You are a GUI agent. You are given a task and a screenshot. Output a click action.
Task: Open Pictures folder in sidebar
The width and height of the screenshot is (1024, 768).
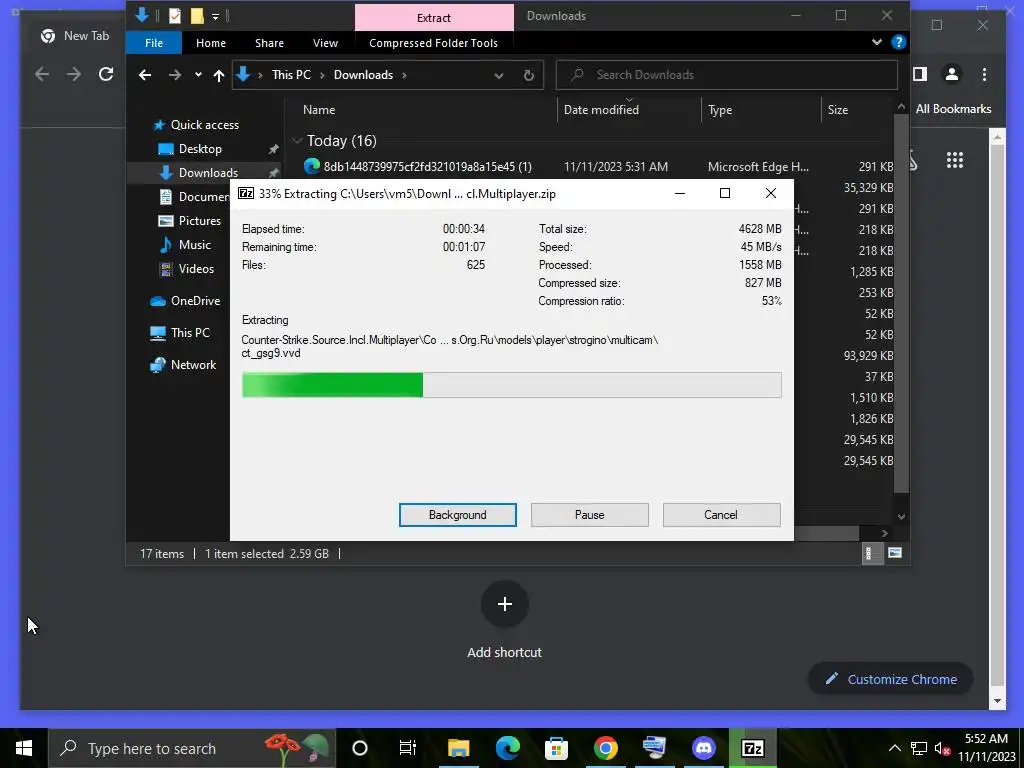(199, 221)
